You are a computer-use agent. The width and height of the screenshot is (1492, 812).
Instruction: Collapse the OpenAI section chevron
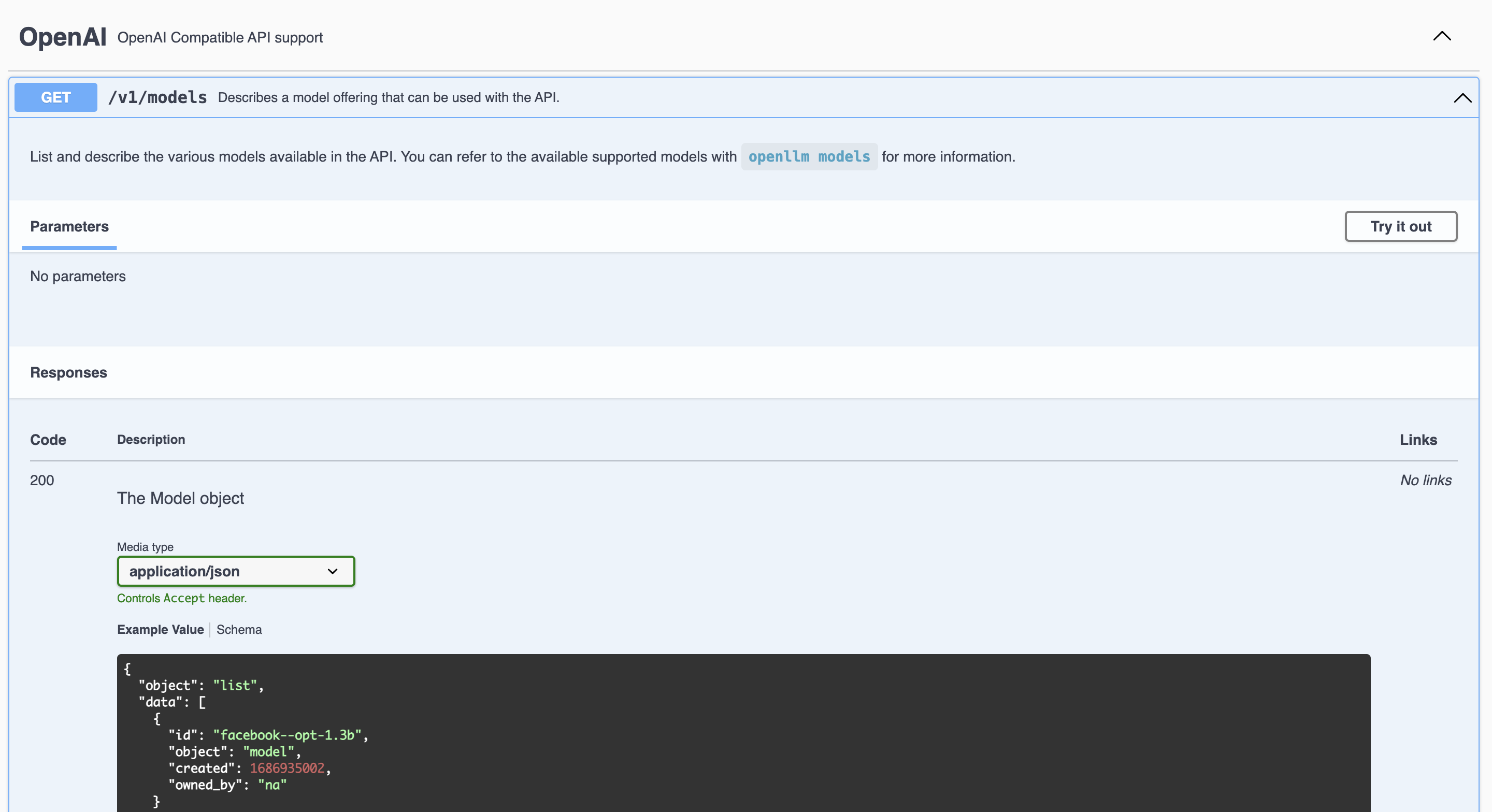1442,36
